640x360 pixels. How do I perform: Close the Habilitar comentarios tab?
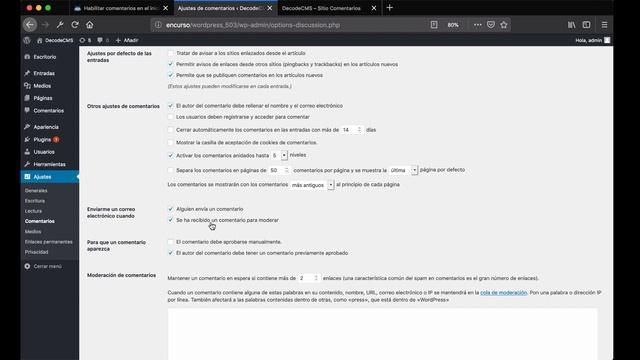coord(165,8)
